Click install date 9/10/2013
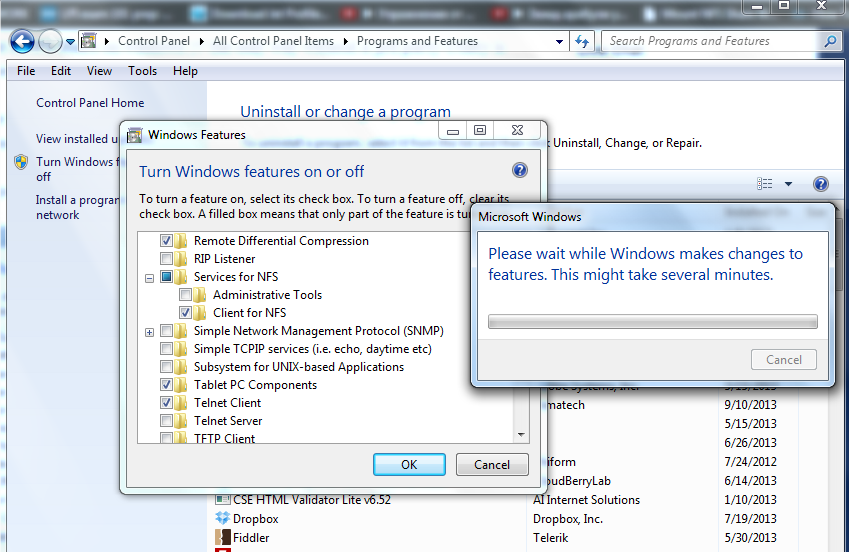 click(750, 405)
